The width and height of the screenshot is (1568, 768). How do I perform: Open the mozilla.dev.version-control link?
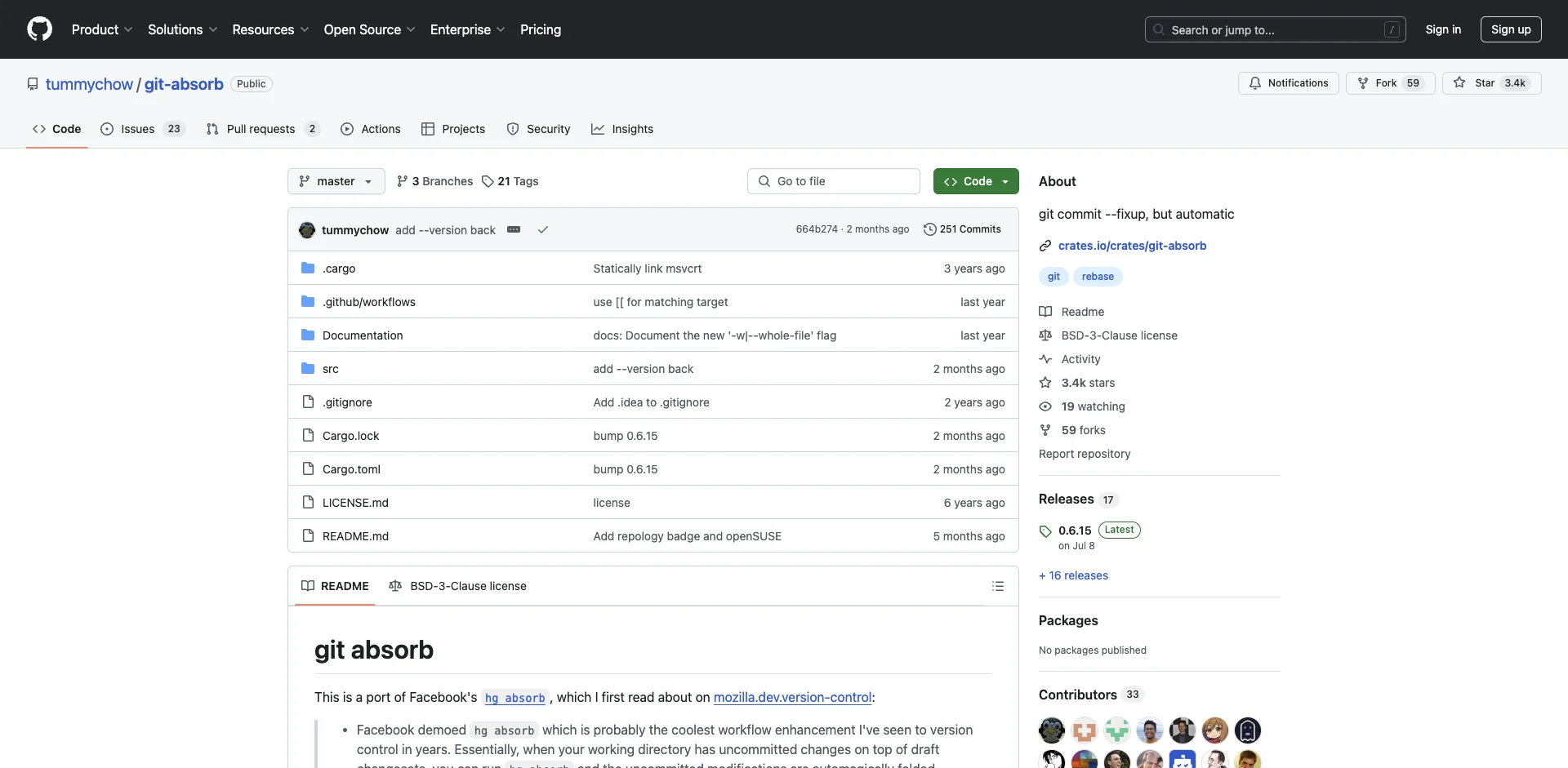[x=792, y=697]
